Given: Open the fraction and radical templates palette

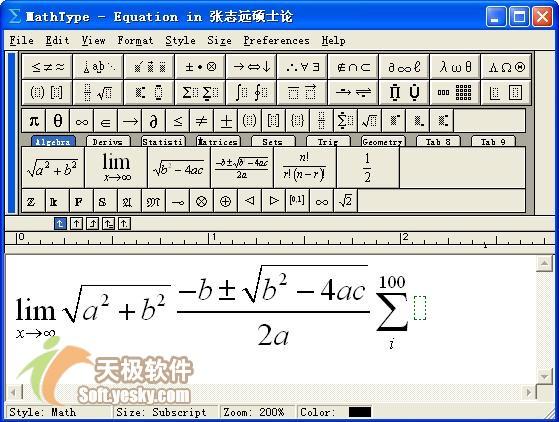Looking at the screenshot, I should pyautogui.click(x=98, y=93).
